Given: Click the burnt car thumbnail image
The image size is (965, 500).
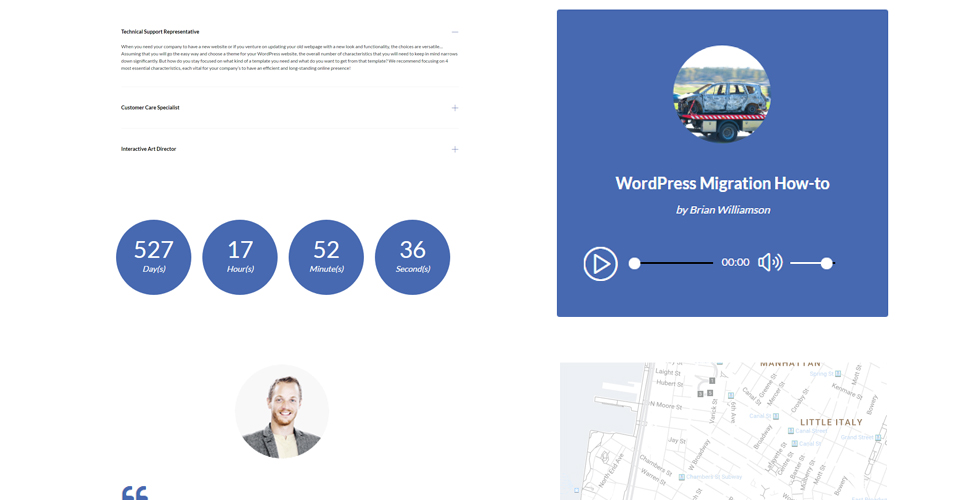Looking at the screenshot, I should (722, 94).
